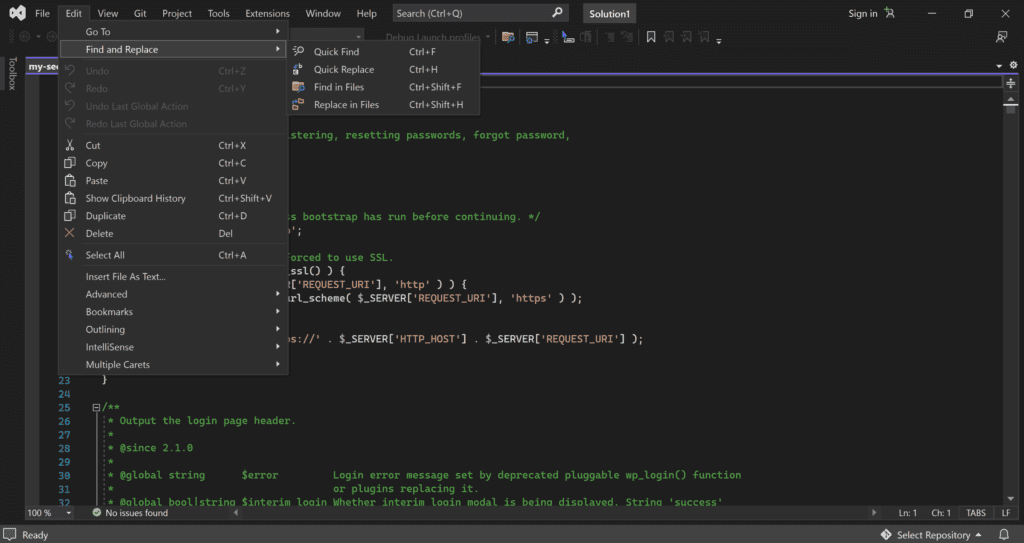
Task: Click the Delete X icon
Action: (70, 233)
